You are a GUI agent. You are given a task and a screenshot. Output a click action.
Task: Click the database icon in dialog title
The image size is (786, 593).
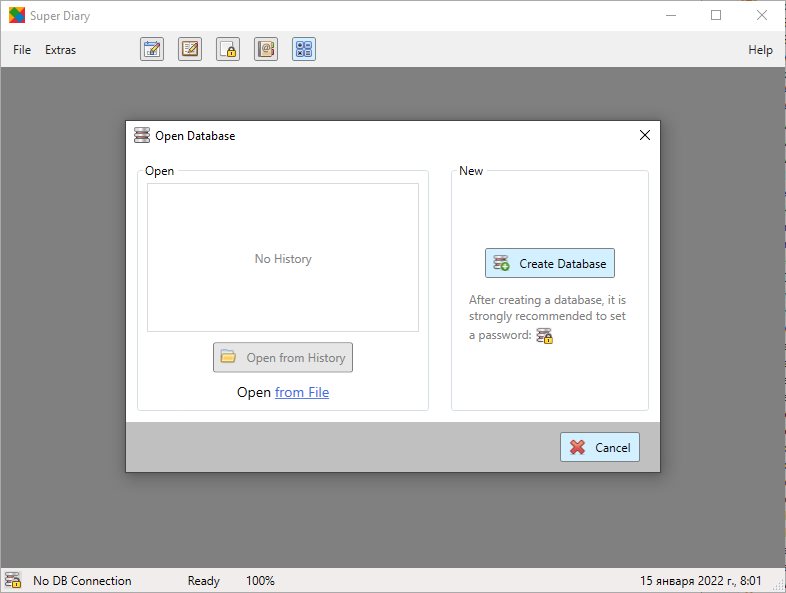coord(142,135)
